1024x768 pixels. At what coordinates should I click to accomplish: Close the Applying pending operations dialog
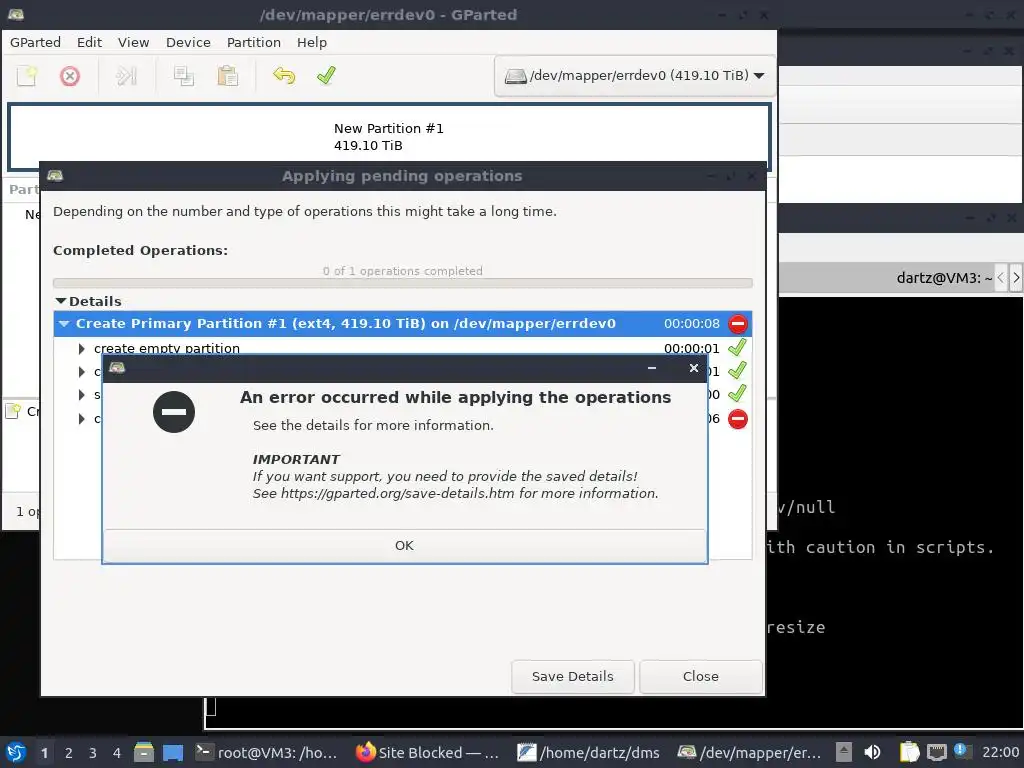[700, 677]
